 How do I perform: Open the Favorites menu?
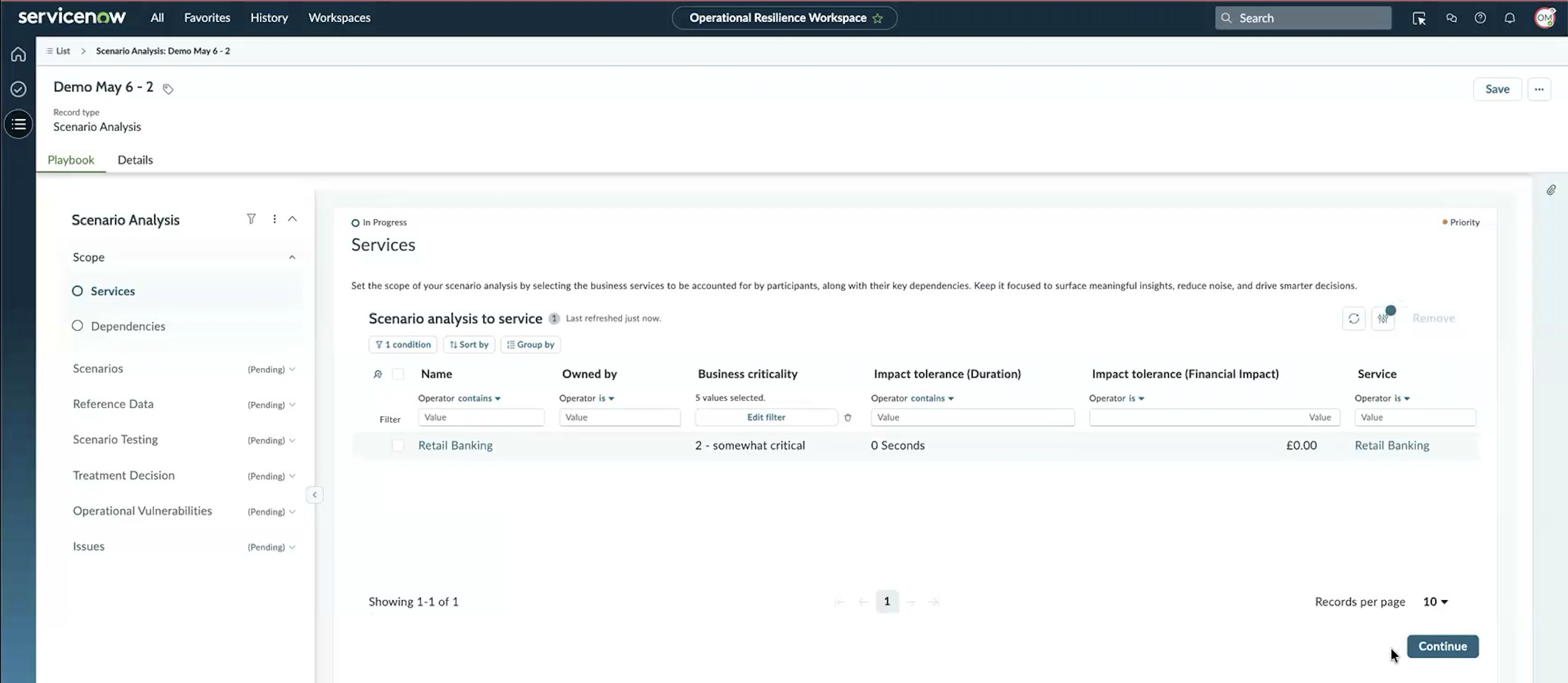pos(207,17)
